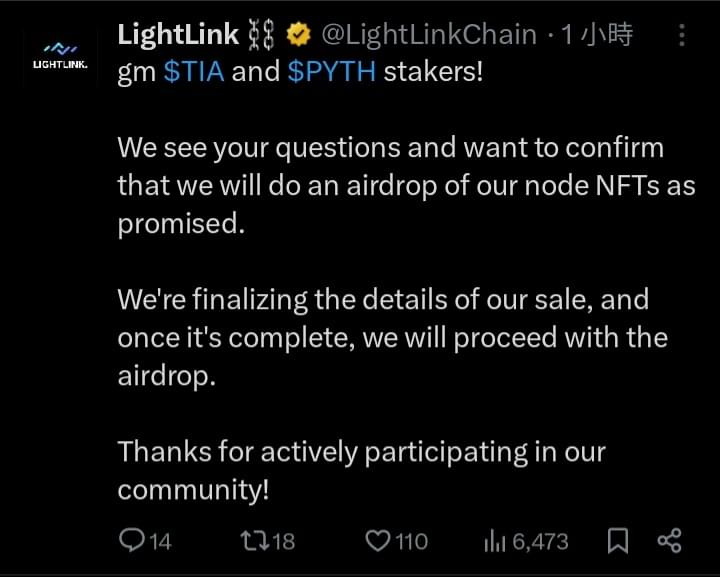Retweet the post using the repost icon
720x577 pixels.
pos(255,540)
